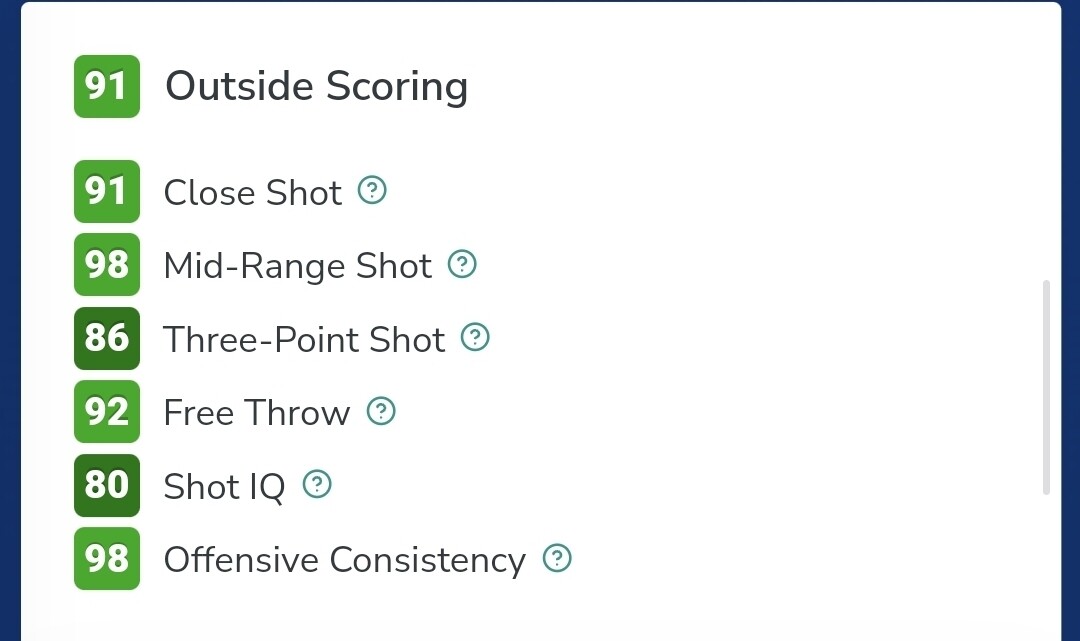
Task: Select the 98 Mid-Range Shot rating badge
Action: click(x=107, y=264)
